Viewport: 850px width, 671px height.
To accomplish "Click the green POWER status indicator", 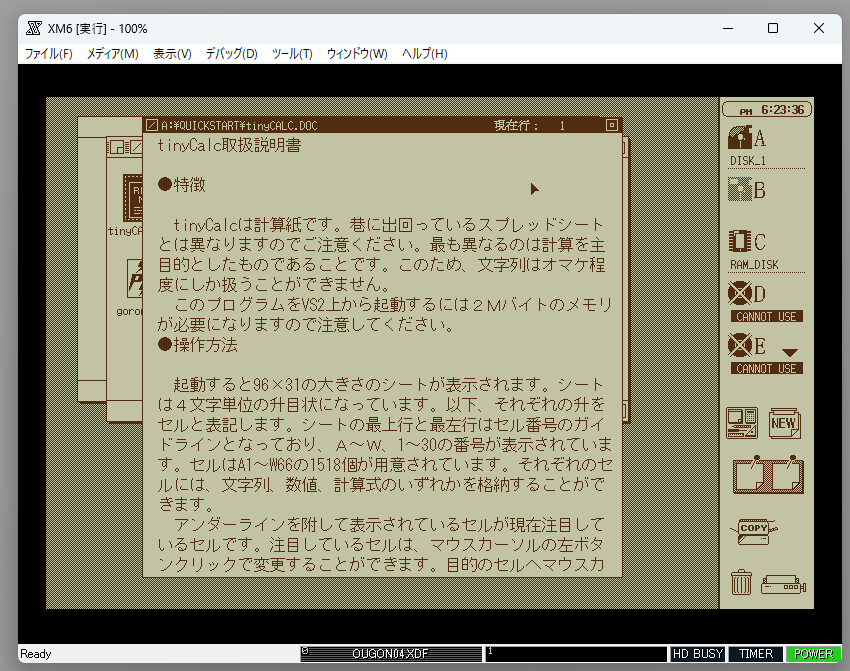I will pyautogui.click(x=813, y=654).
